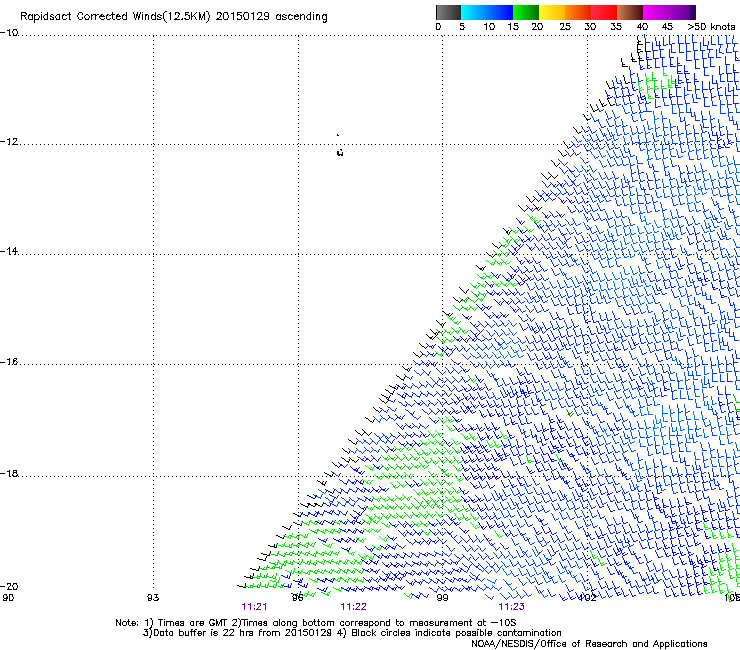Click the small island marker near -12 latitude
This screenshot has width=740, height=650.
pyautogui.click(x=340, y=152)
